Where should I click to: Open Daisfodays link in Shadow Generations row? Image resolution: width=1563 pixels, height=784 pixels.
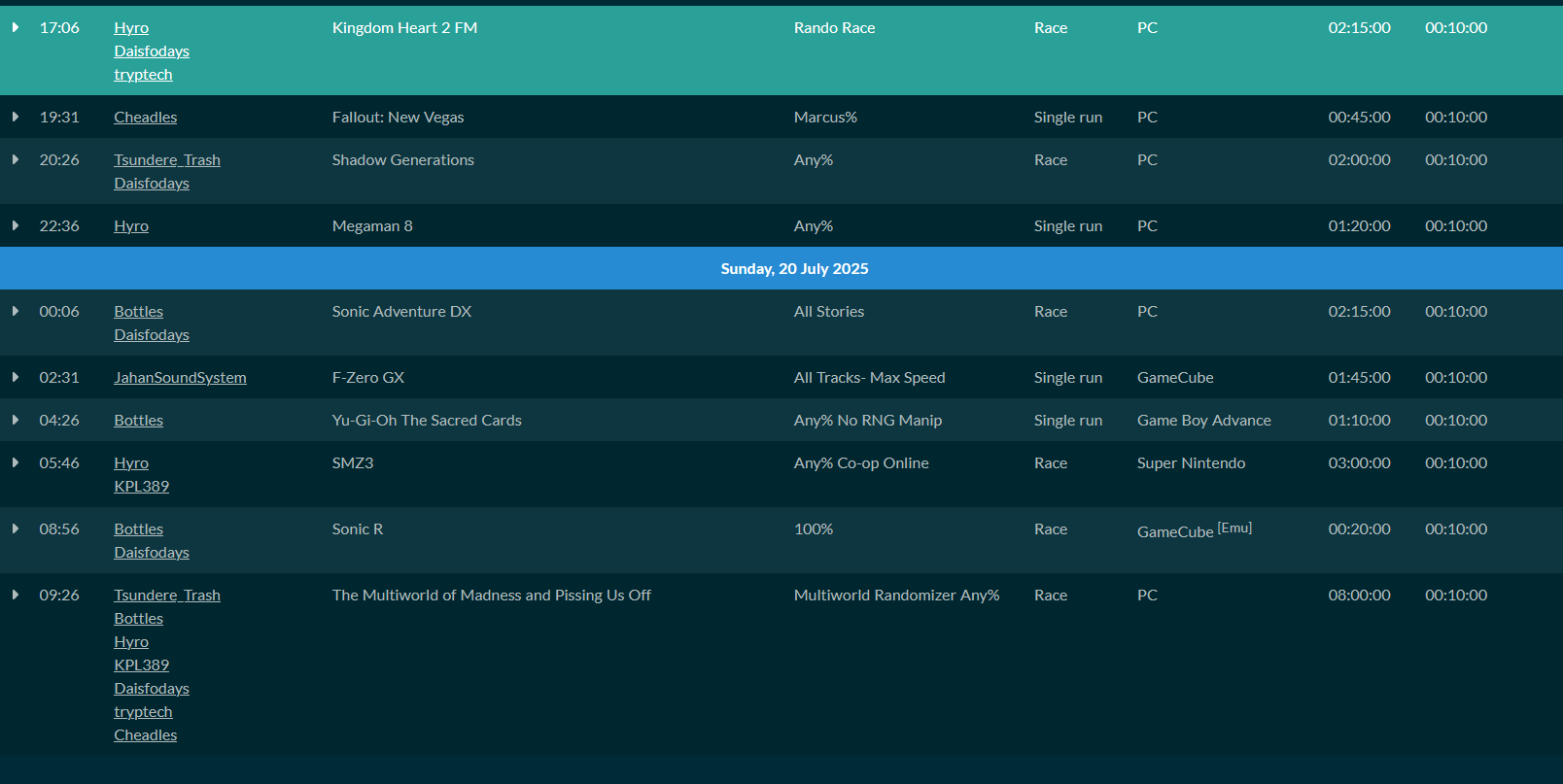[x=152, y=184]
